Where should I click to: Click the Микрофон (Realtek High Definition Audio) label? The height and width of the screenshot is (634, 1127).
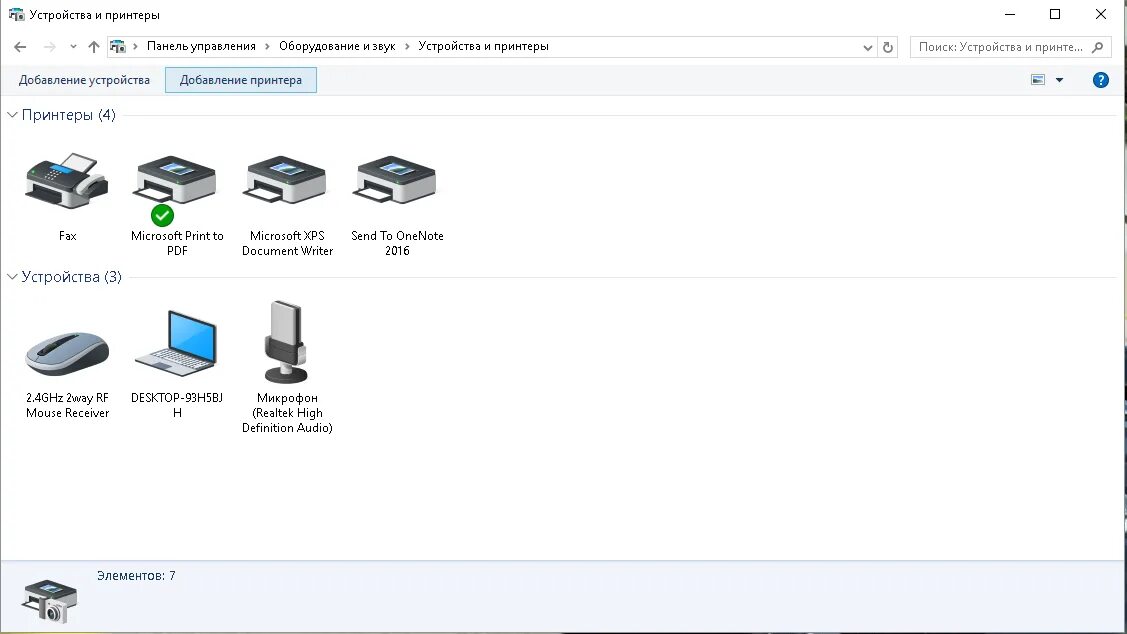(287, 413)
